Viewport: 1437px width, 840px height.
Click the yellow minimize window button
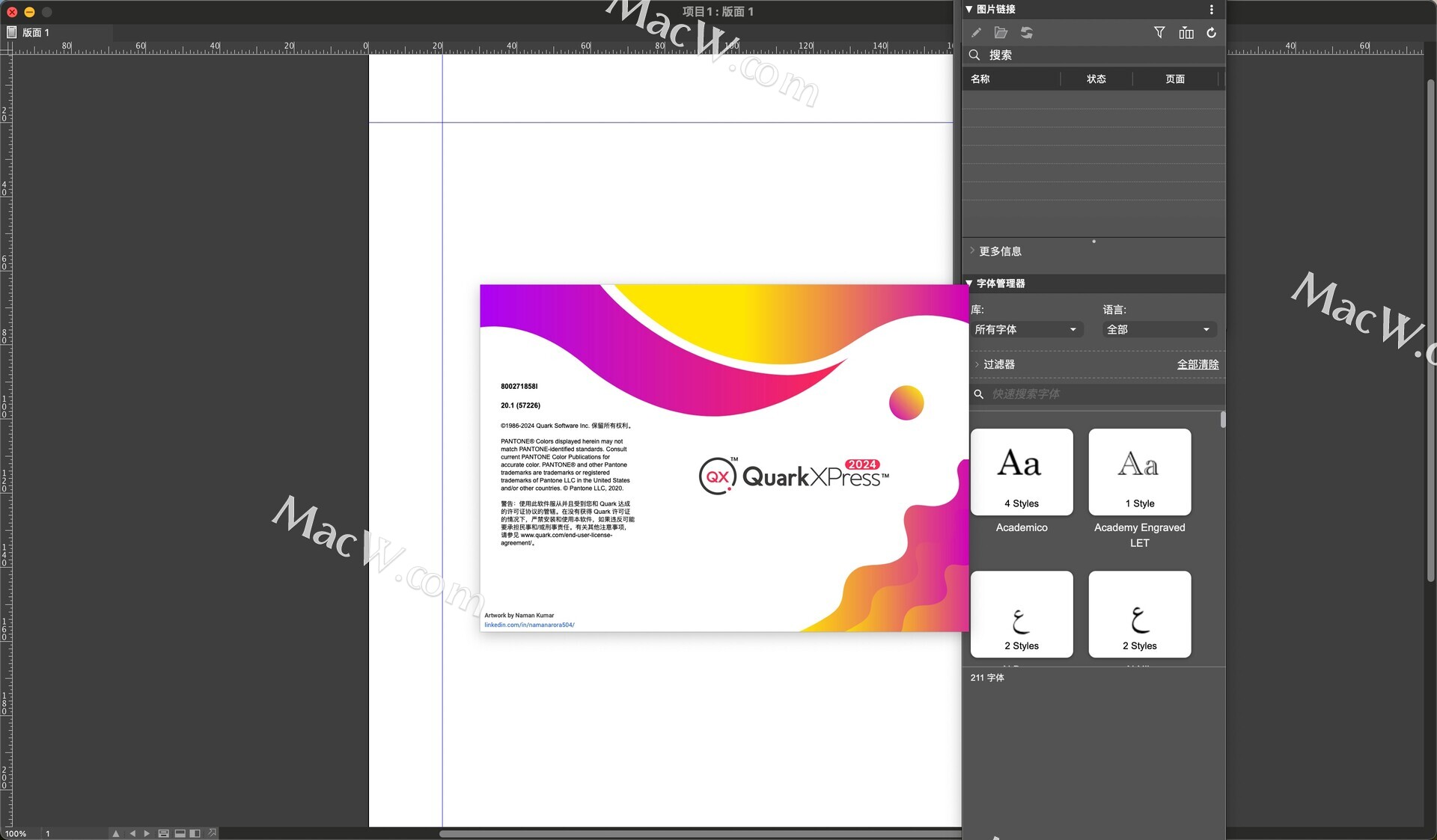pyautogui.click(x=29, y=12)
